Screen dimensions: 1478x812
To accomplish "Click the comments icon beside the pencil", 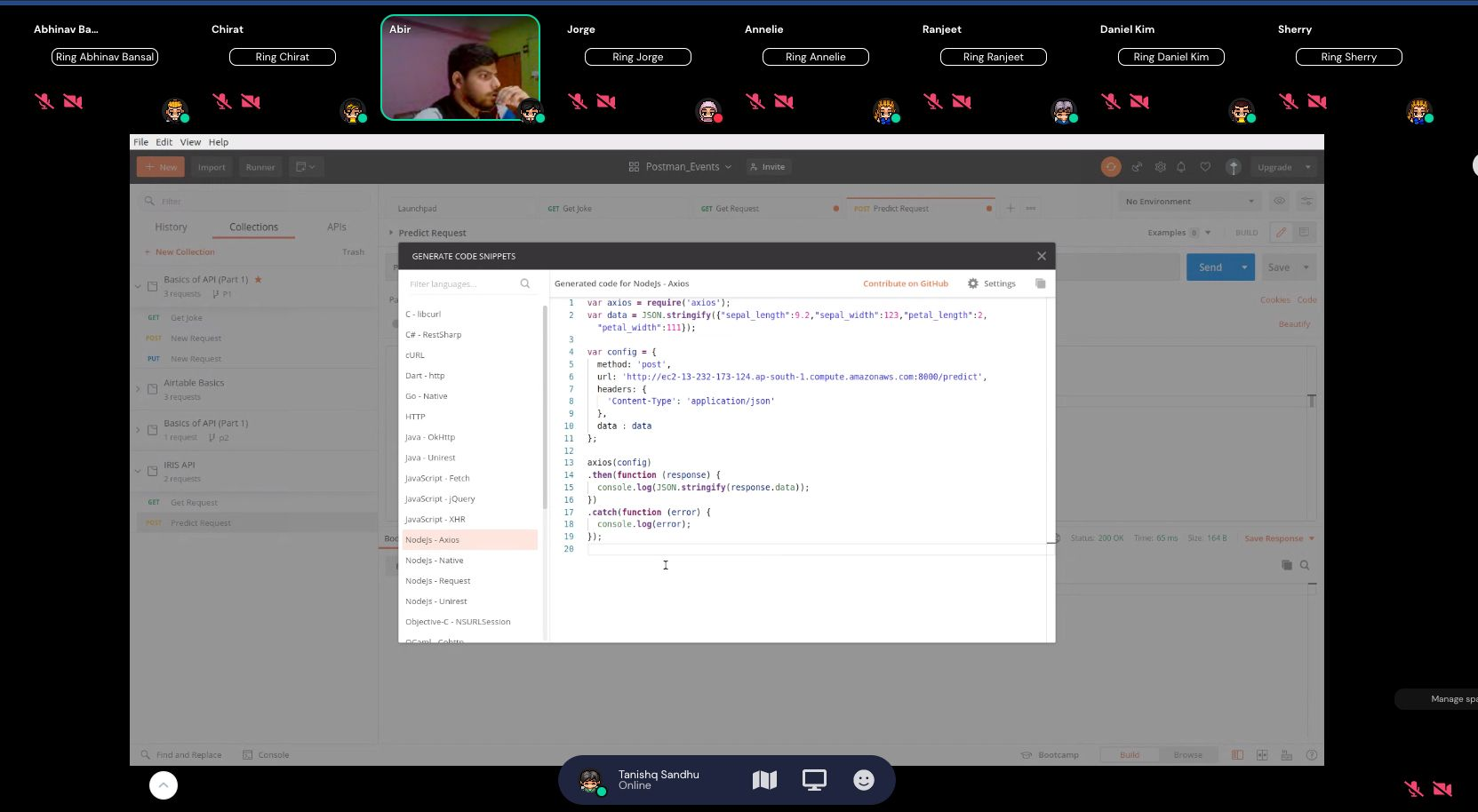I will pyautogui.click(x=1304, y=233).
